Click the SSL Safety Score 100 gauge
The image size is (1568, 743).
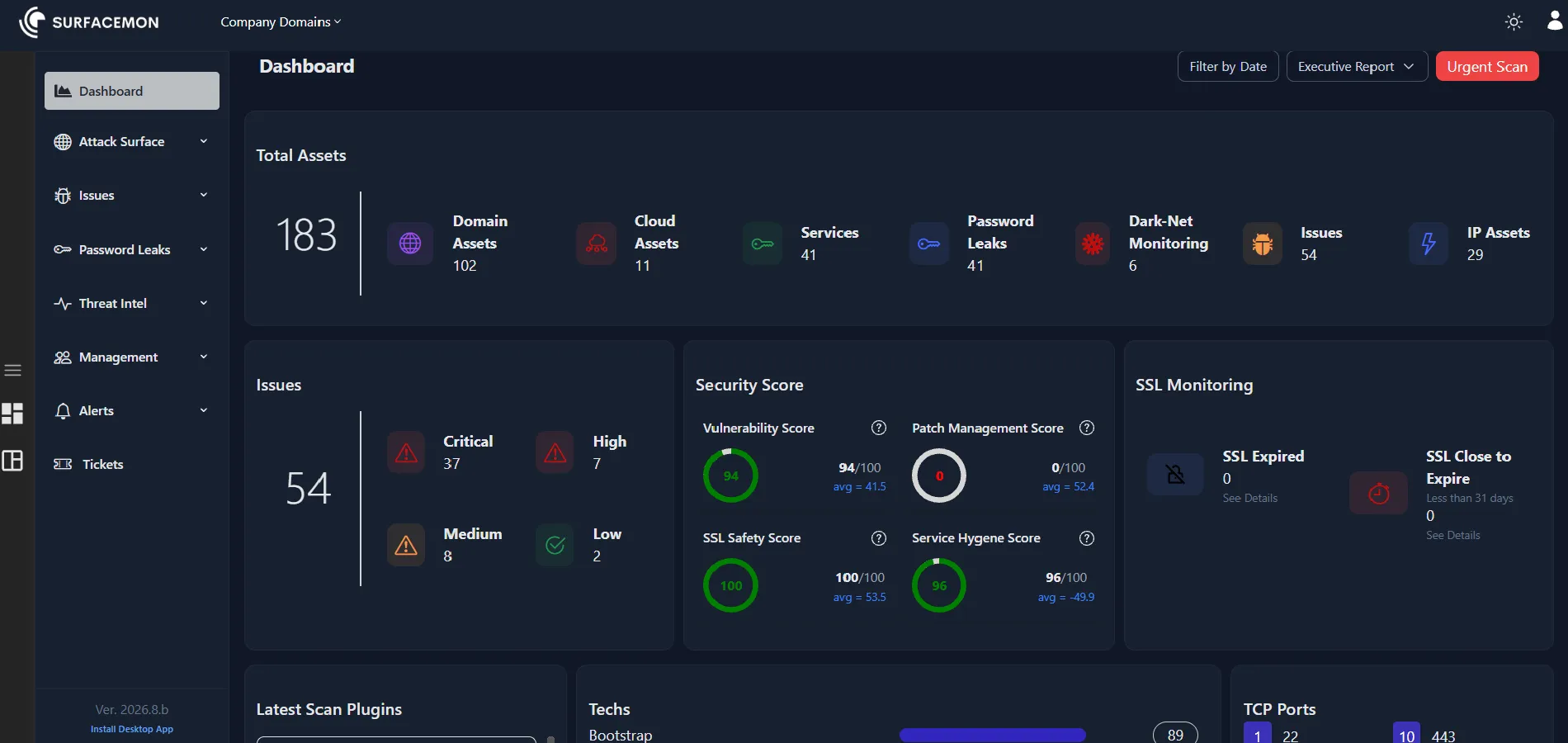730,585
